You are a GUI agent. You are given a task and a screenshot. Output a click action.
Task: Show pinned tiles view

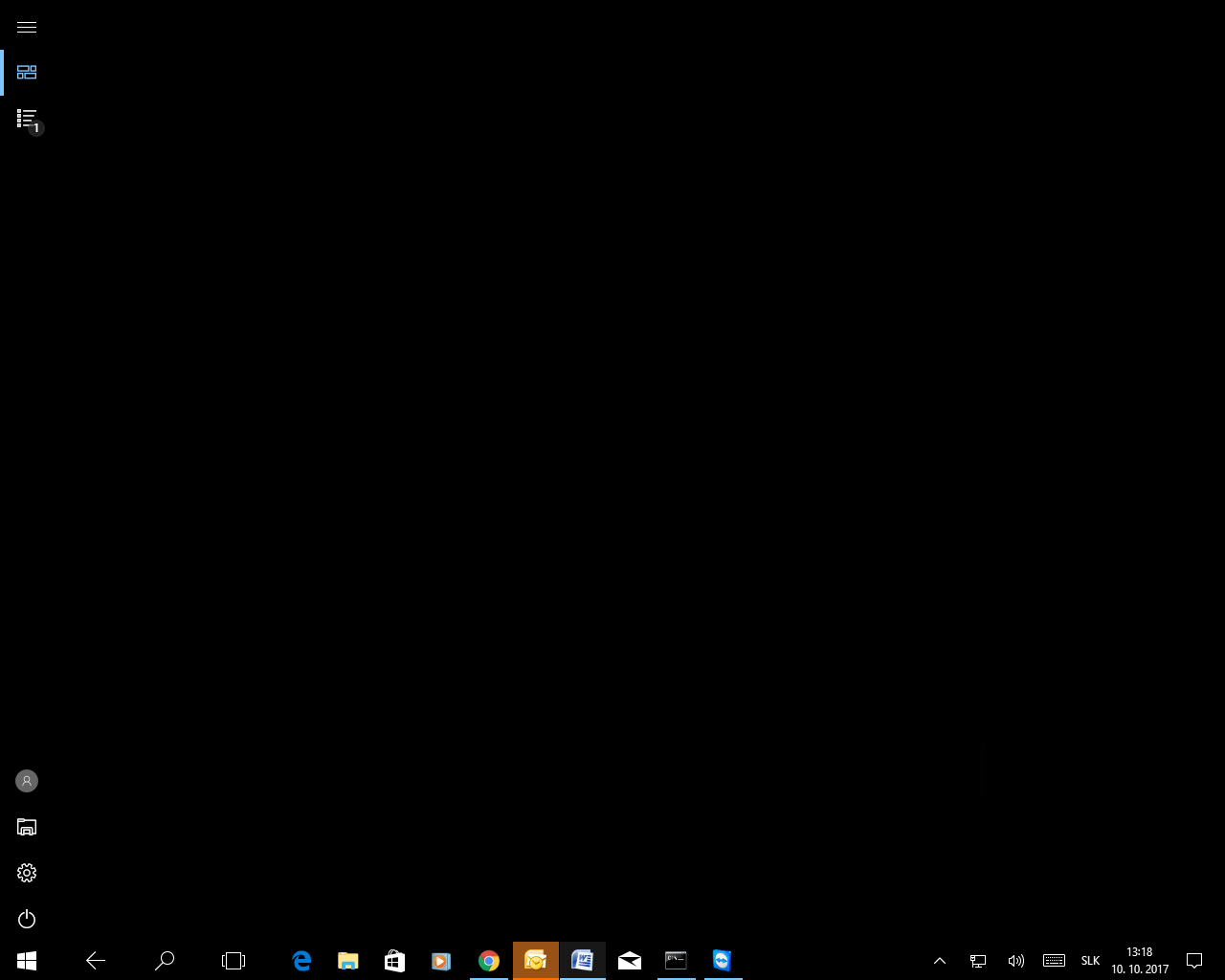tap(27, 73)
